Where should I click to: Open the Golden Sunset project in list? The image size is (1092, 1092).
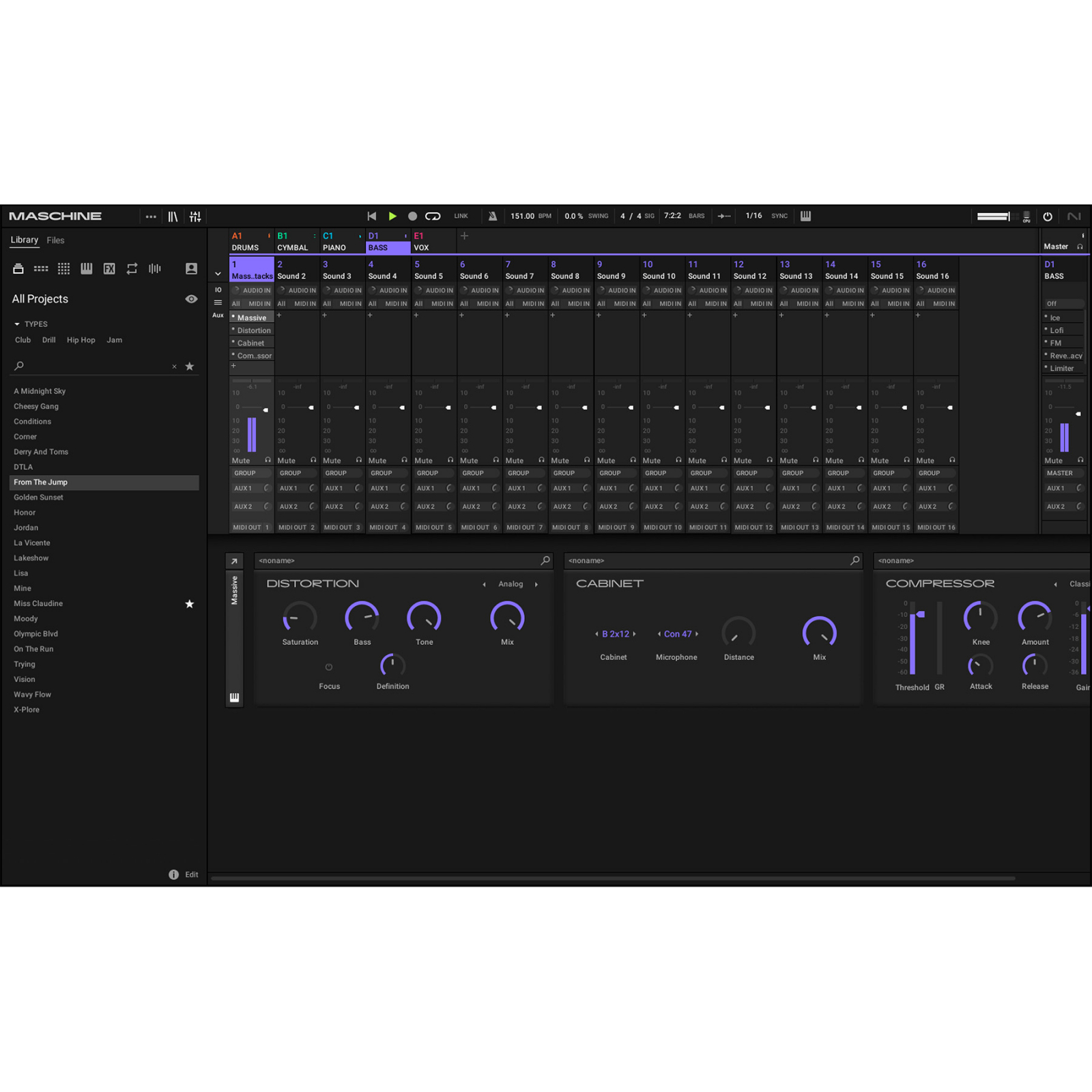coord(38,498)
